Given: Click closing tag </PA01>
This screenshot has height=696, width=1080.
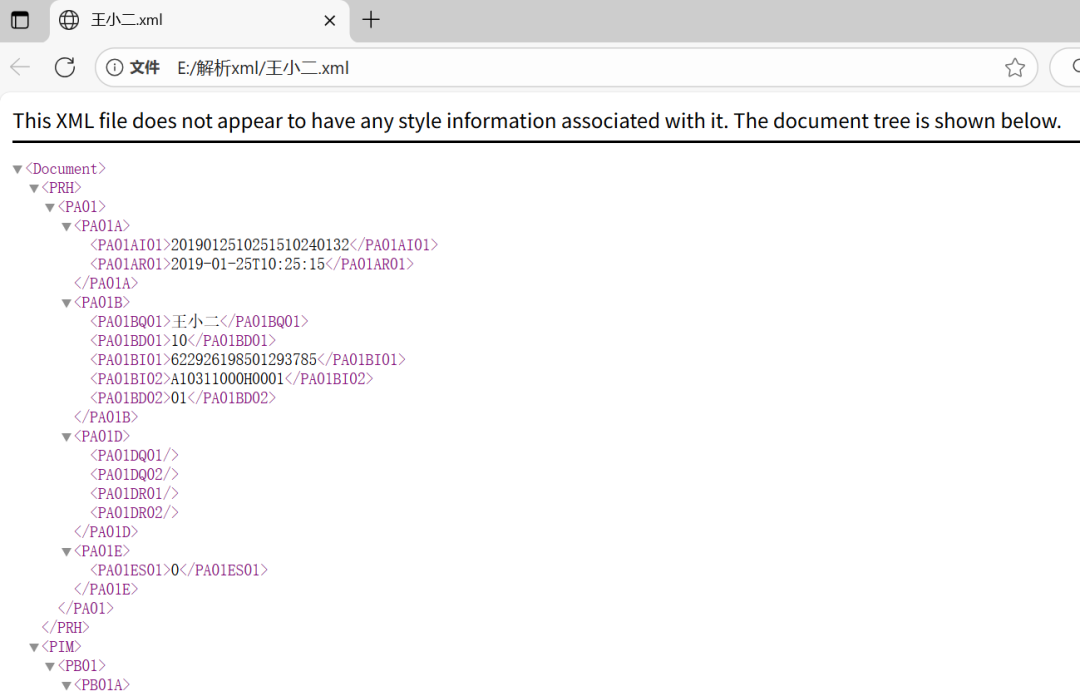Looking at the screenshot, I should (x=86, y=608).
